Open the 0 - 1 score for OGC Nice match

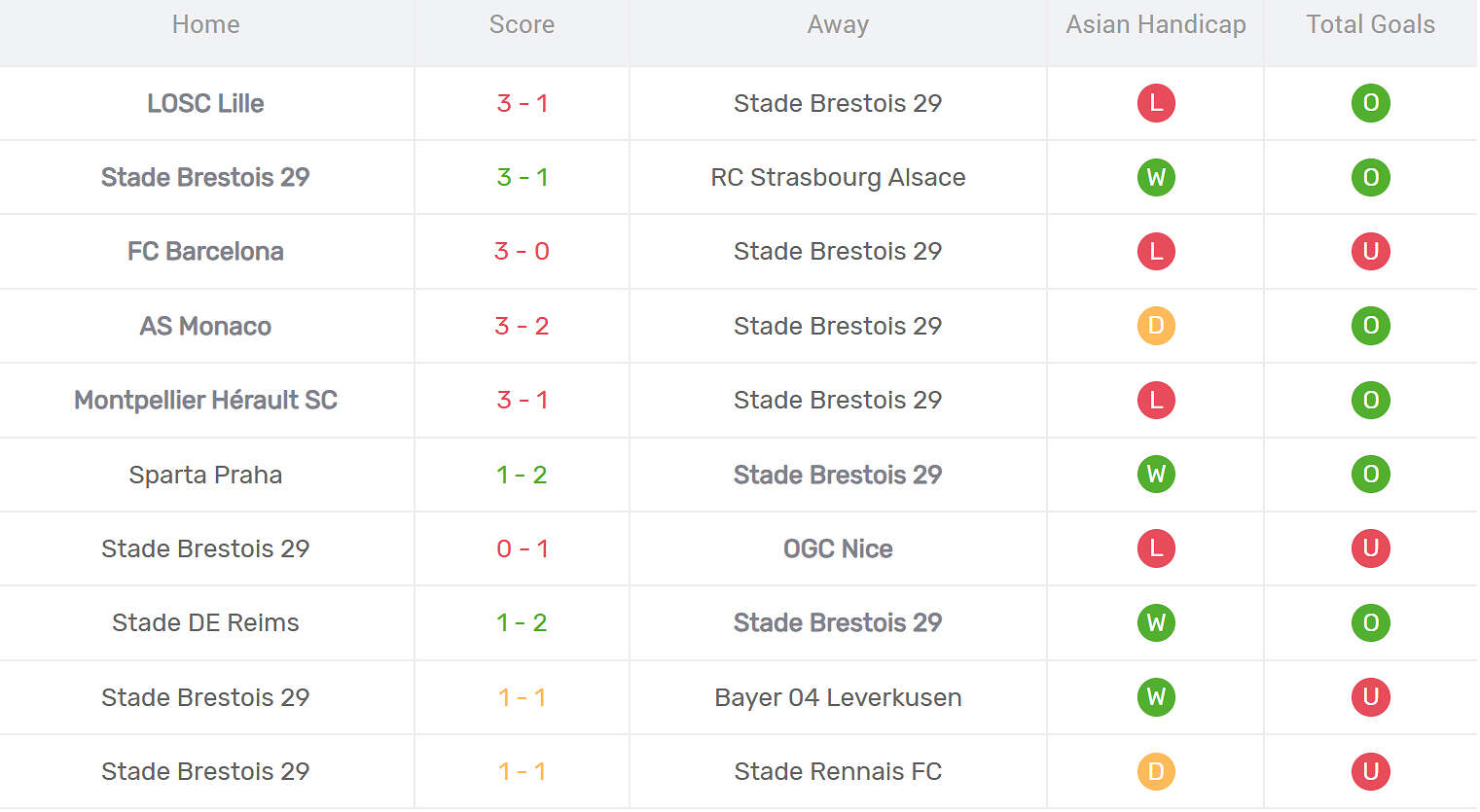[x=522, y=548]
